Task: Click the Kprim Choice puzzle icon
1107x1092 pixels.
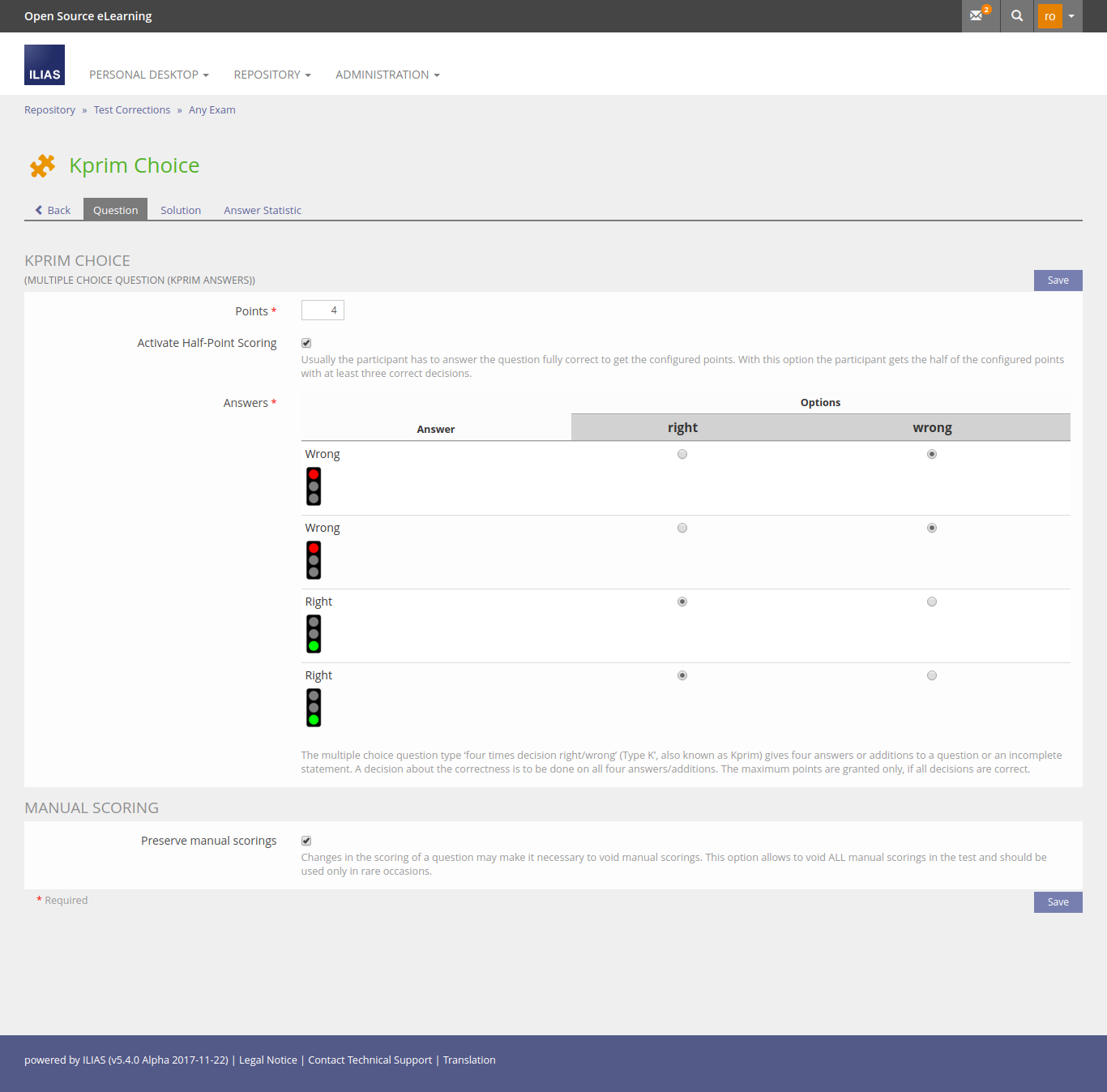Action: coord(42,165)
